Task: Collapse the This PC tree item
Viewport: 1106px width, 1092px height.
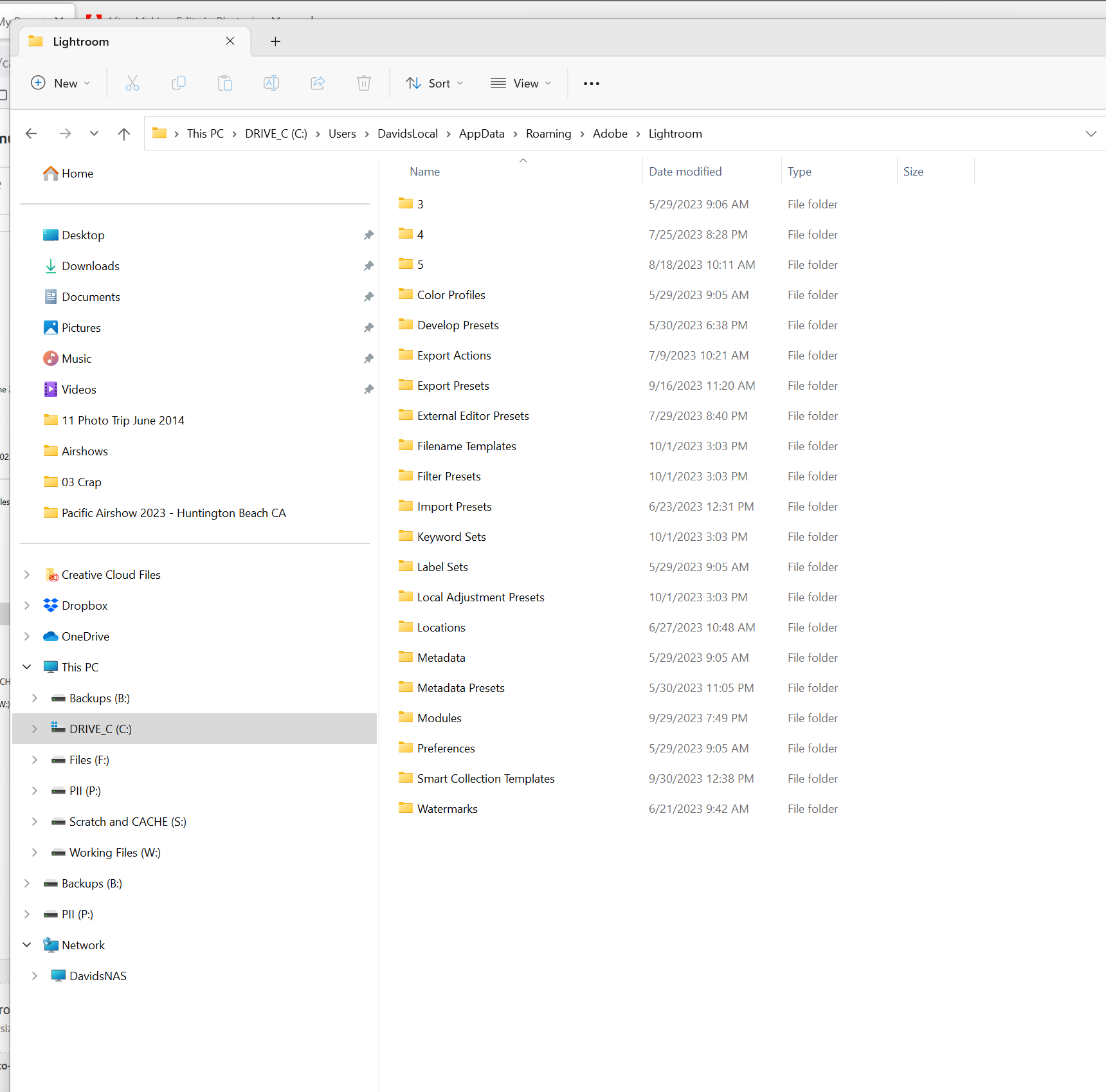Action: (27, 666)
